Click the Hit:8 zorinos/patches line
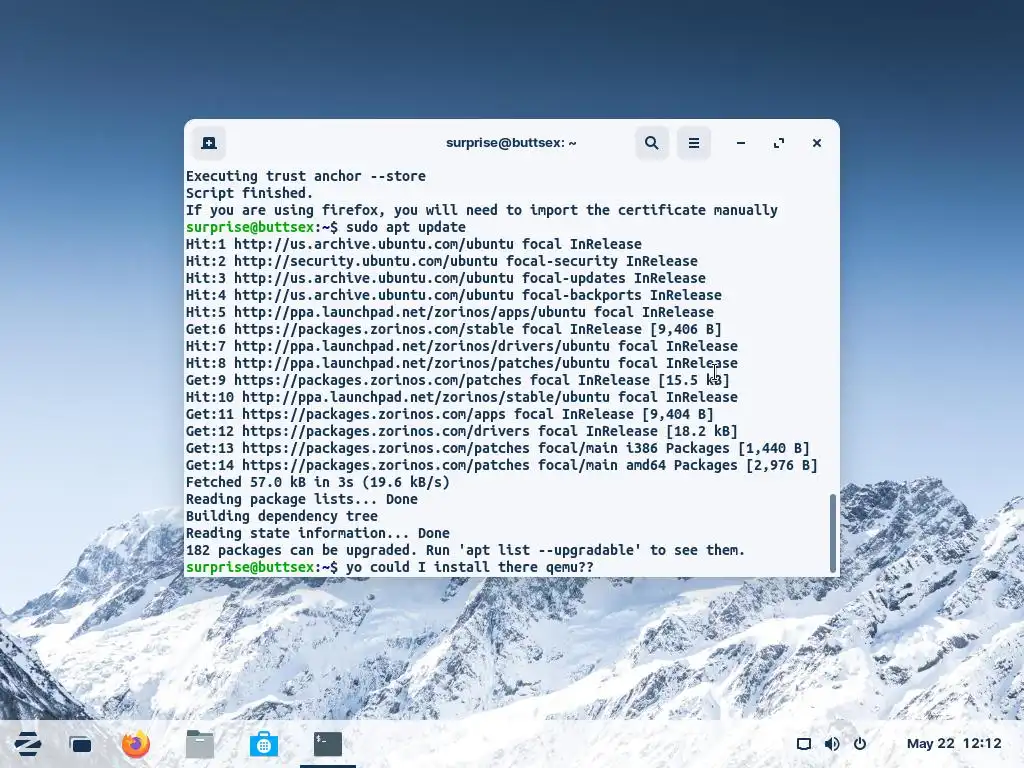The image size is (1024, 768). click(462, 363)
